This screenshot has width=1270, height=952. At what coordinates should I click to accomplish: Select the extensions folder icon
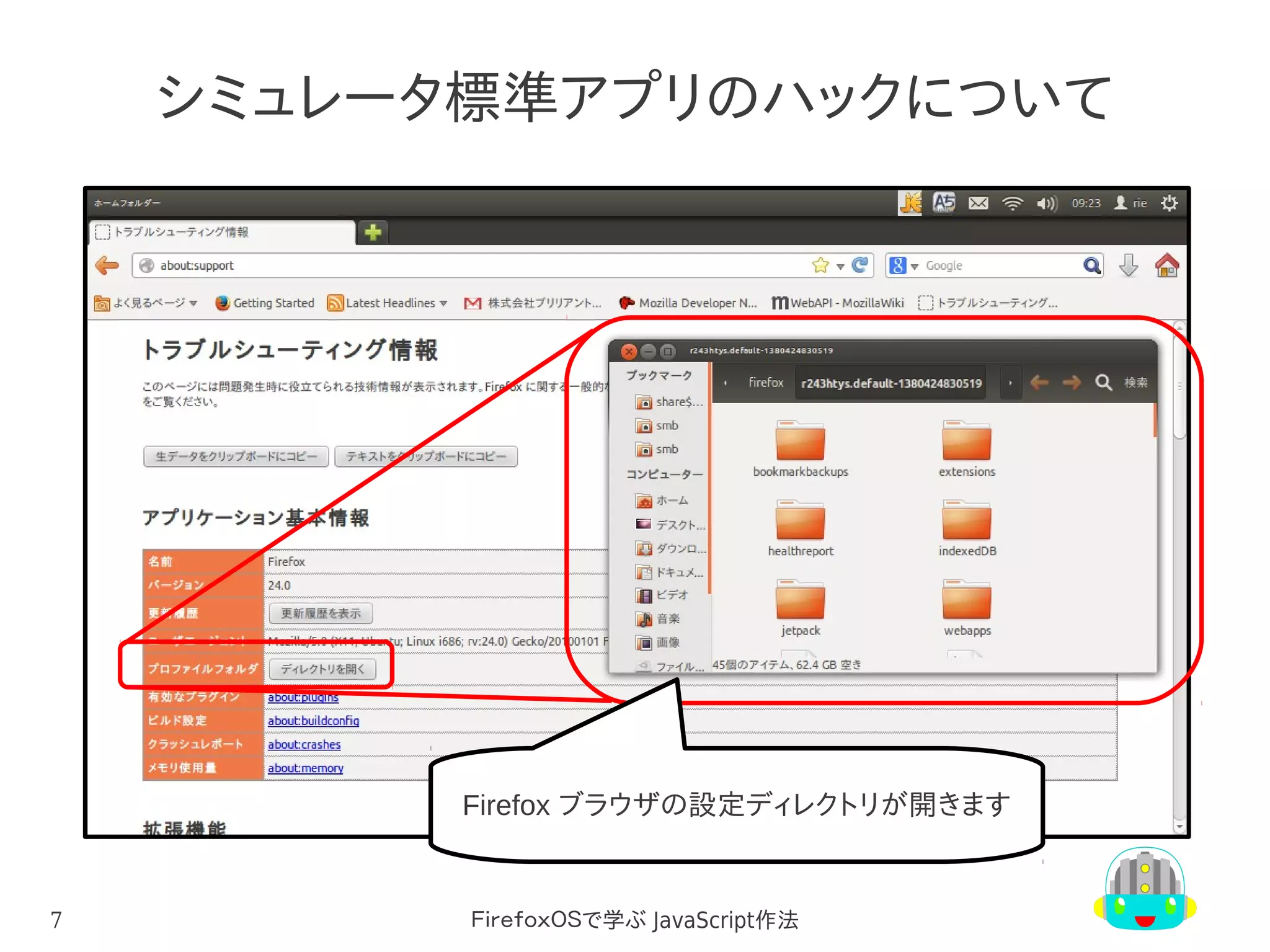[966, 440]
